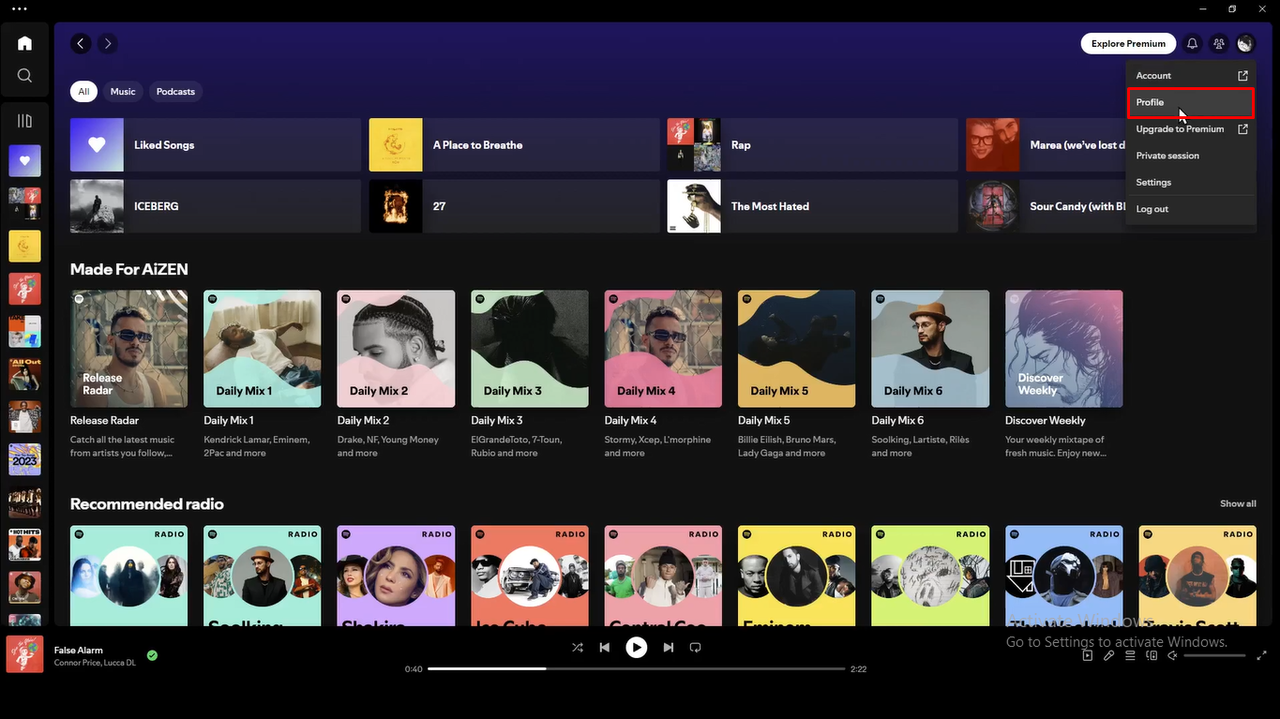This screenshot has width=1280, height=719.
Task: Adjust the song progress bar
Action: (636, 668)
